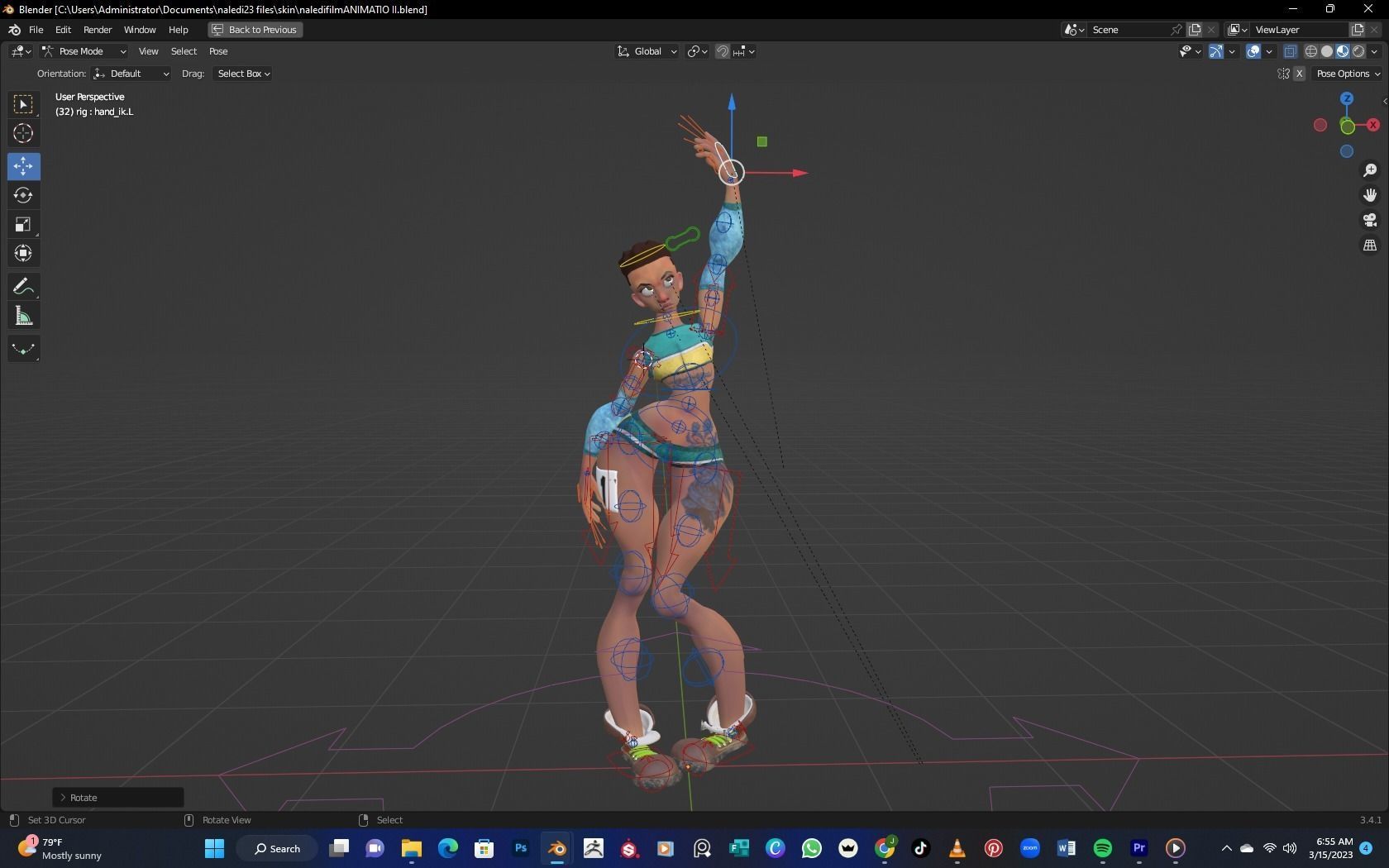Open Premiere Pro from taskbar
Image resolution: width=1389 pixels, height=868 pixels.
(1139, 848)
